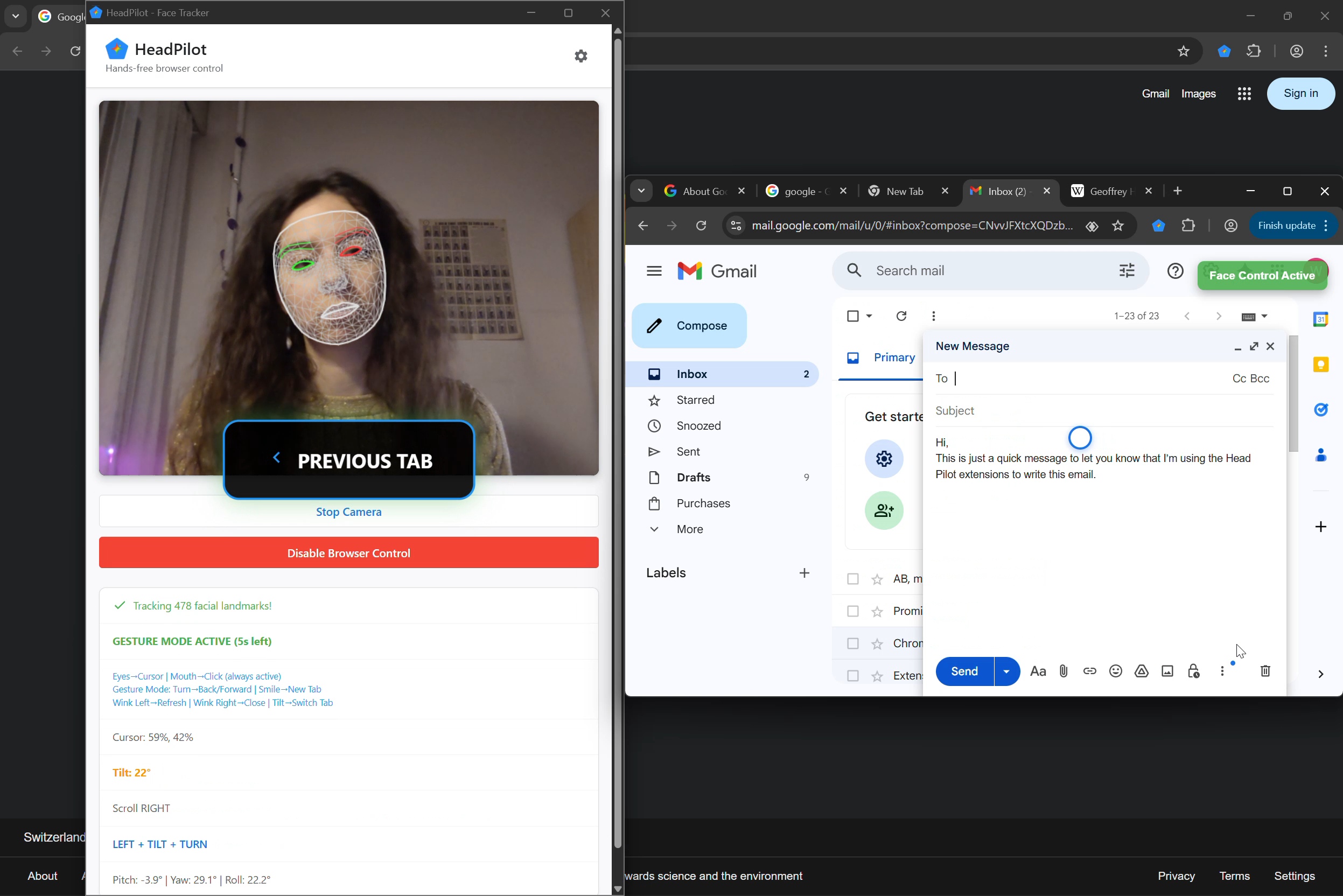Screen dimensions: 1343x896
Task: Tick the checkbox for the AB email row
Action: pyautogui.click(x=852, y=579)
